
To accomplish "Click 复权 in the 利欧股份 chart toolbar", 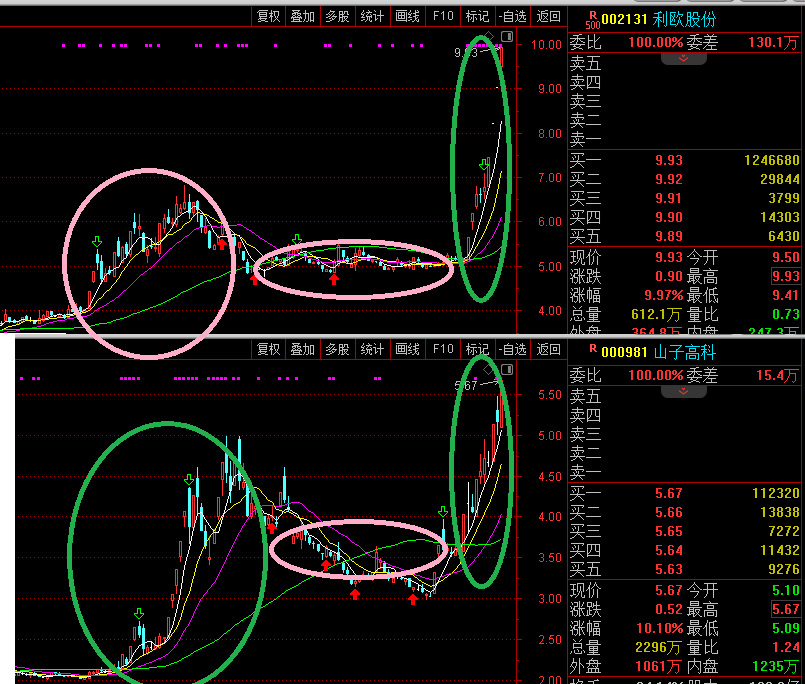I will click(269, 16).
